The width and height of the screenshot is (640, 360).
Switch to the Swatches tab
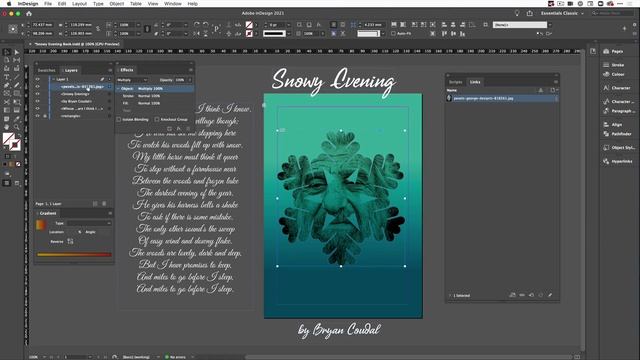(47, 70)
